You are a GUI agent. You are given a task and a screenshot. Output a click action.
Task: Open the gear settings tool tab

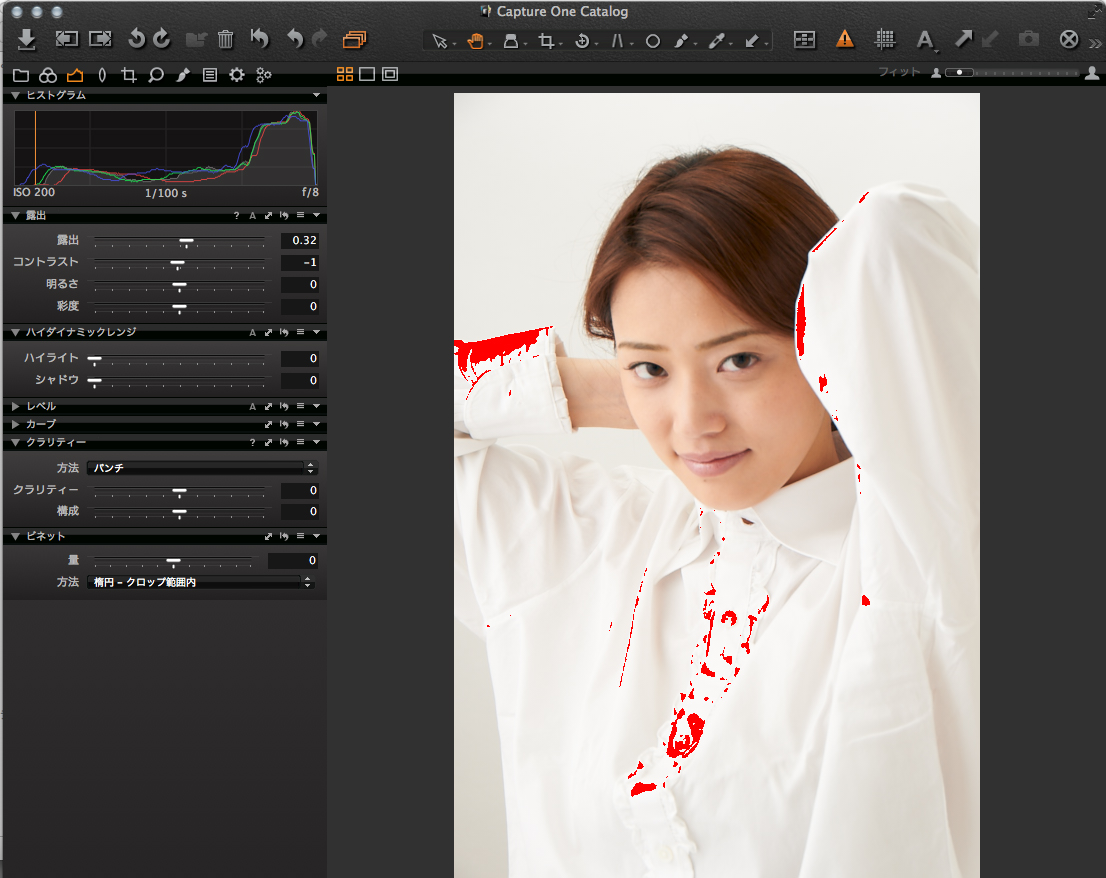pyautogui.click(x=237, y=75)
